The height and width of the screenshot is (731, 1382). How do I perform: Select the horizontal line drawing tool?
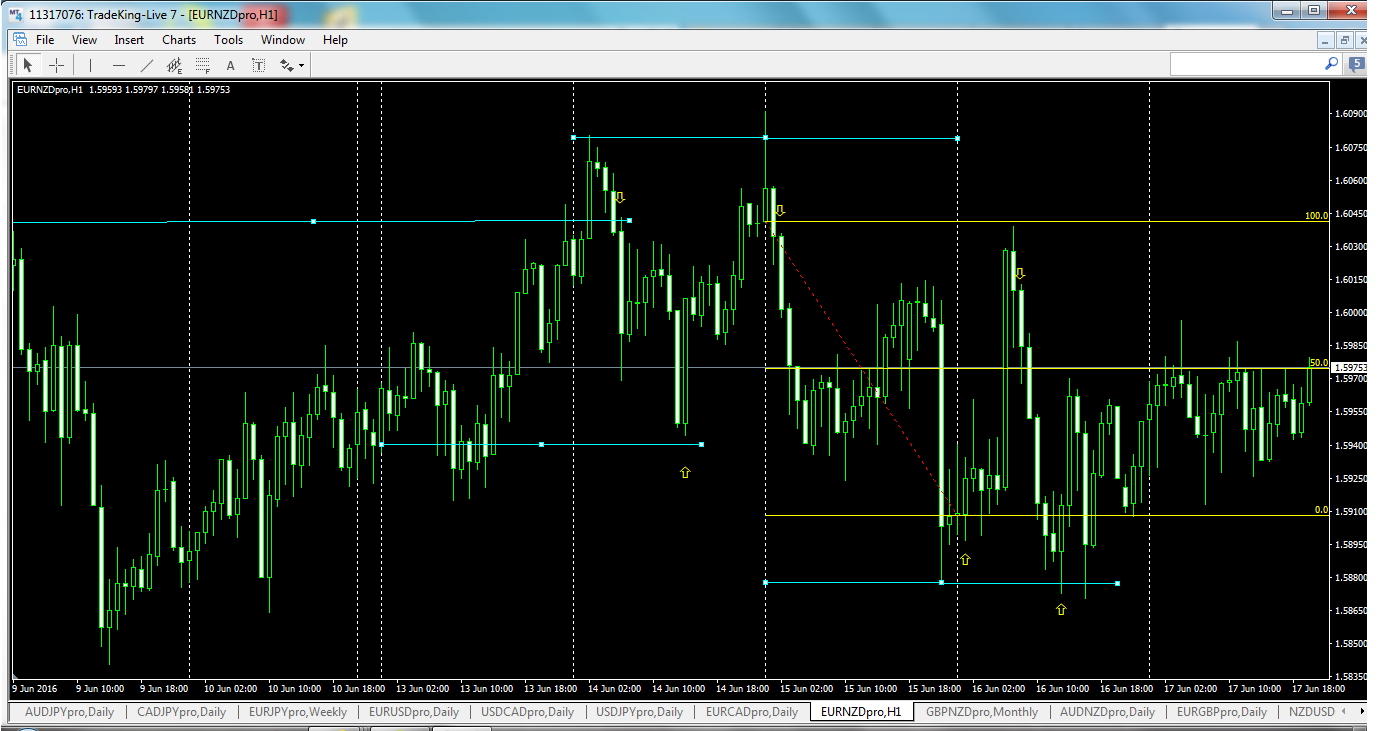point(117,64)
